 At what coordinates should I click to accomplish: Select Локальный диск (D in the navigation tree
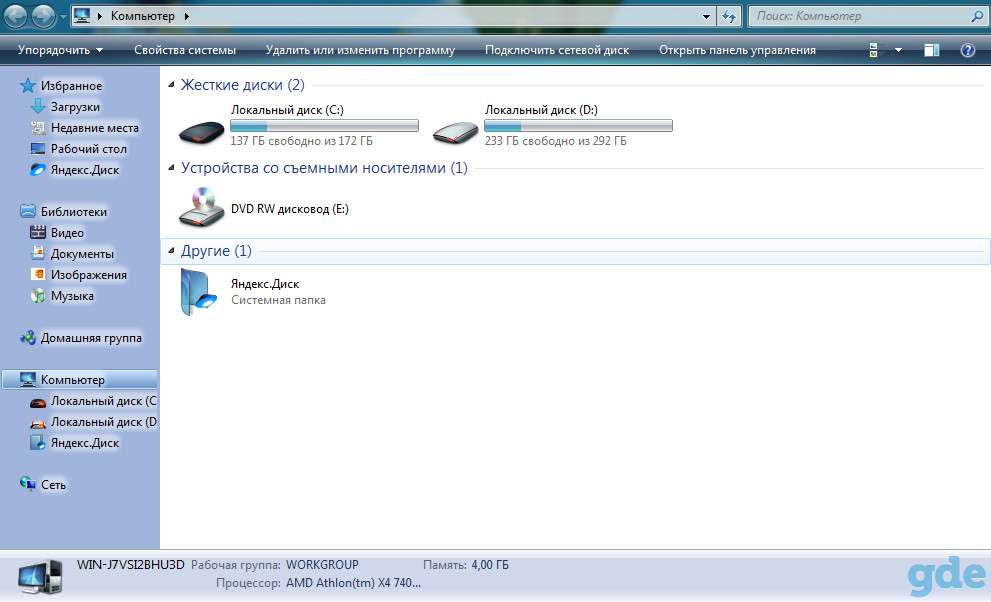pyautogui.click(x=94, y=421)
